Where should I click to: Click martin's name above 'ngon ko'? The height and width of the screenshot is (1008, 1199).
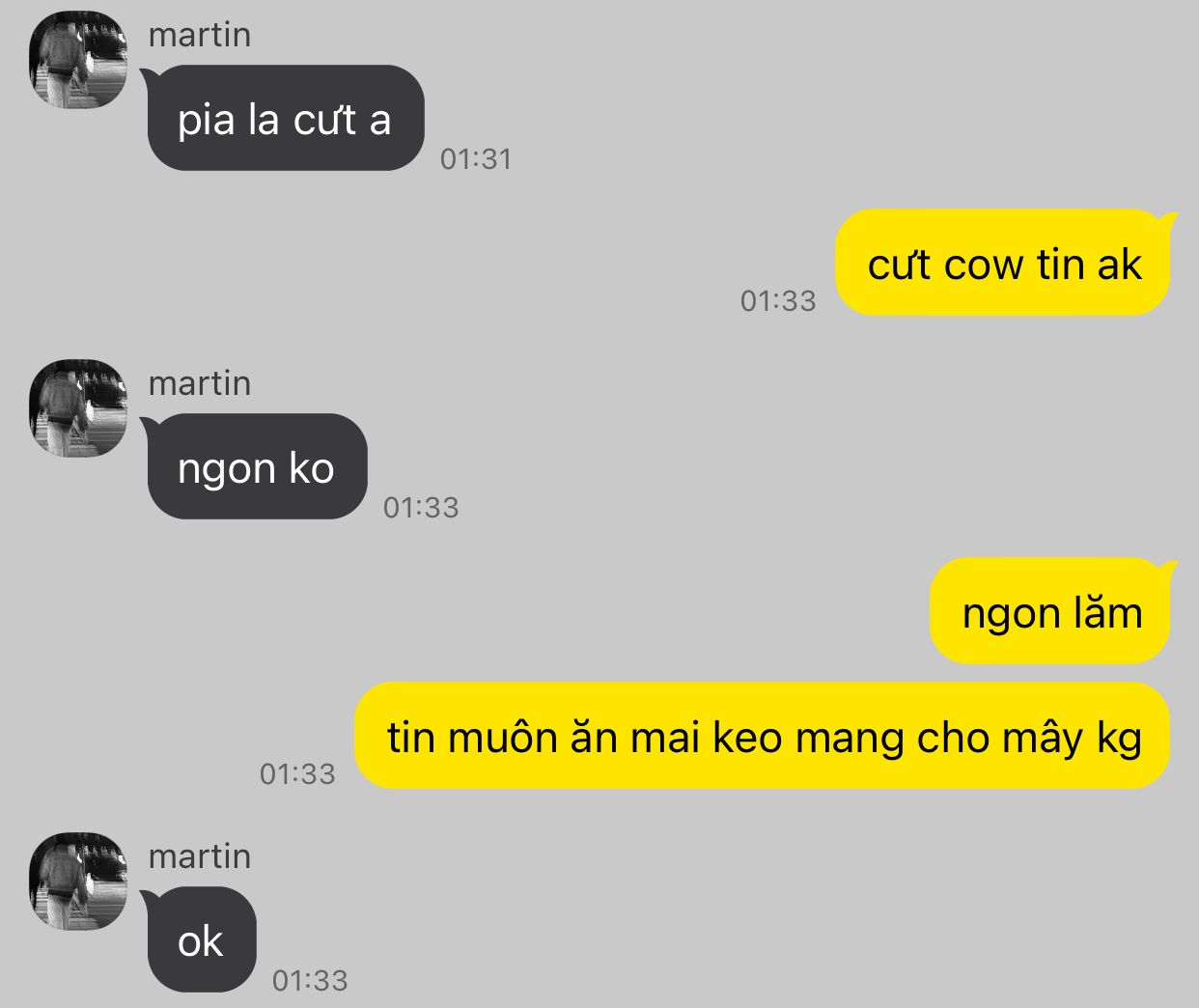pyautogui.click(x=200, y=383)
